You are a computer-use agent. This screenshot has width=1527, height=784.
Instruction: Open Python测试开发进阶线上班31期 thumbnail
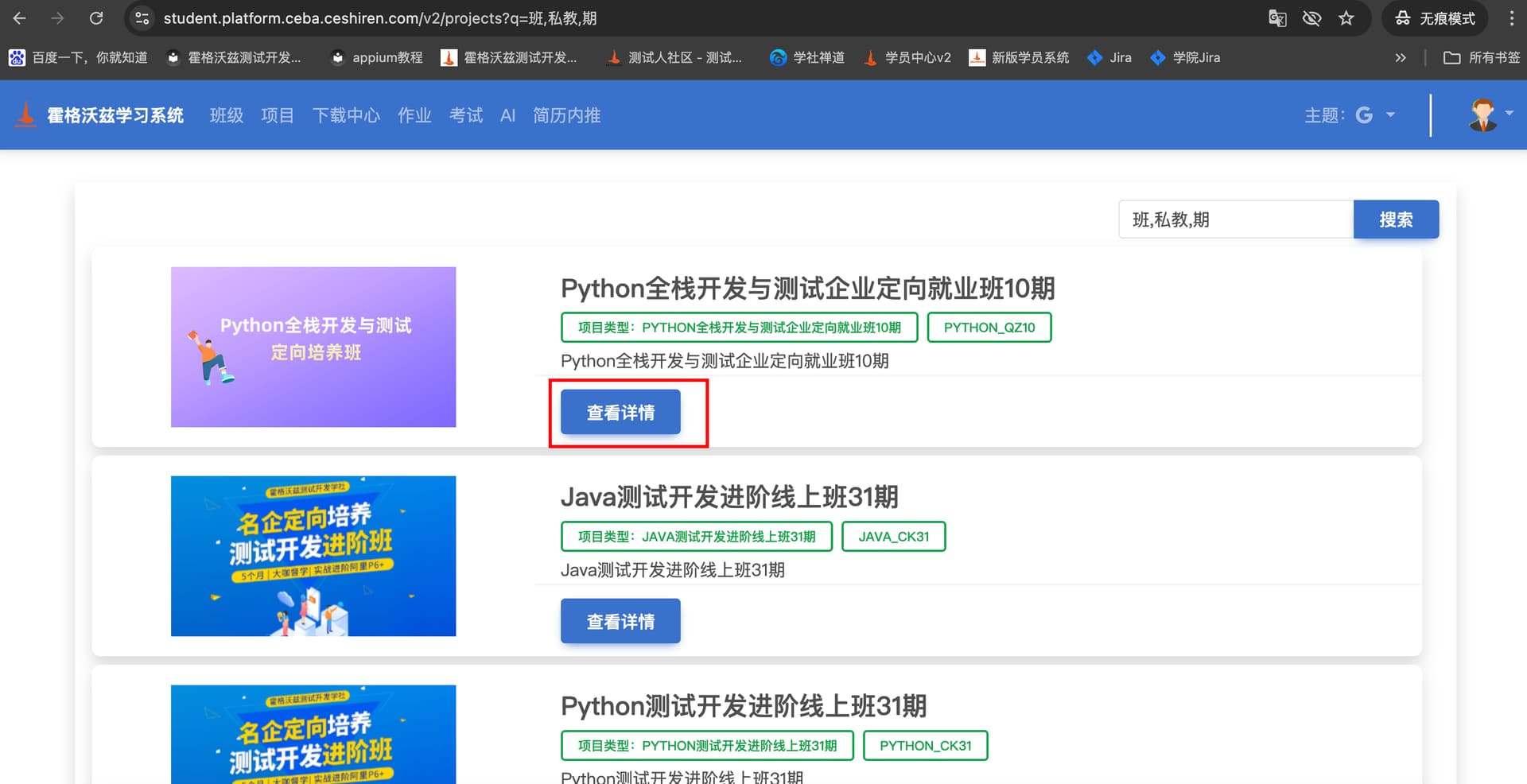[x=313, y=734]
